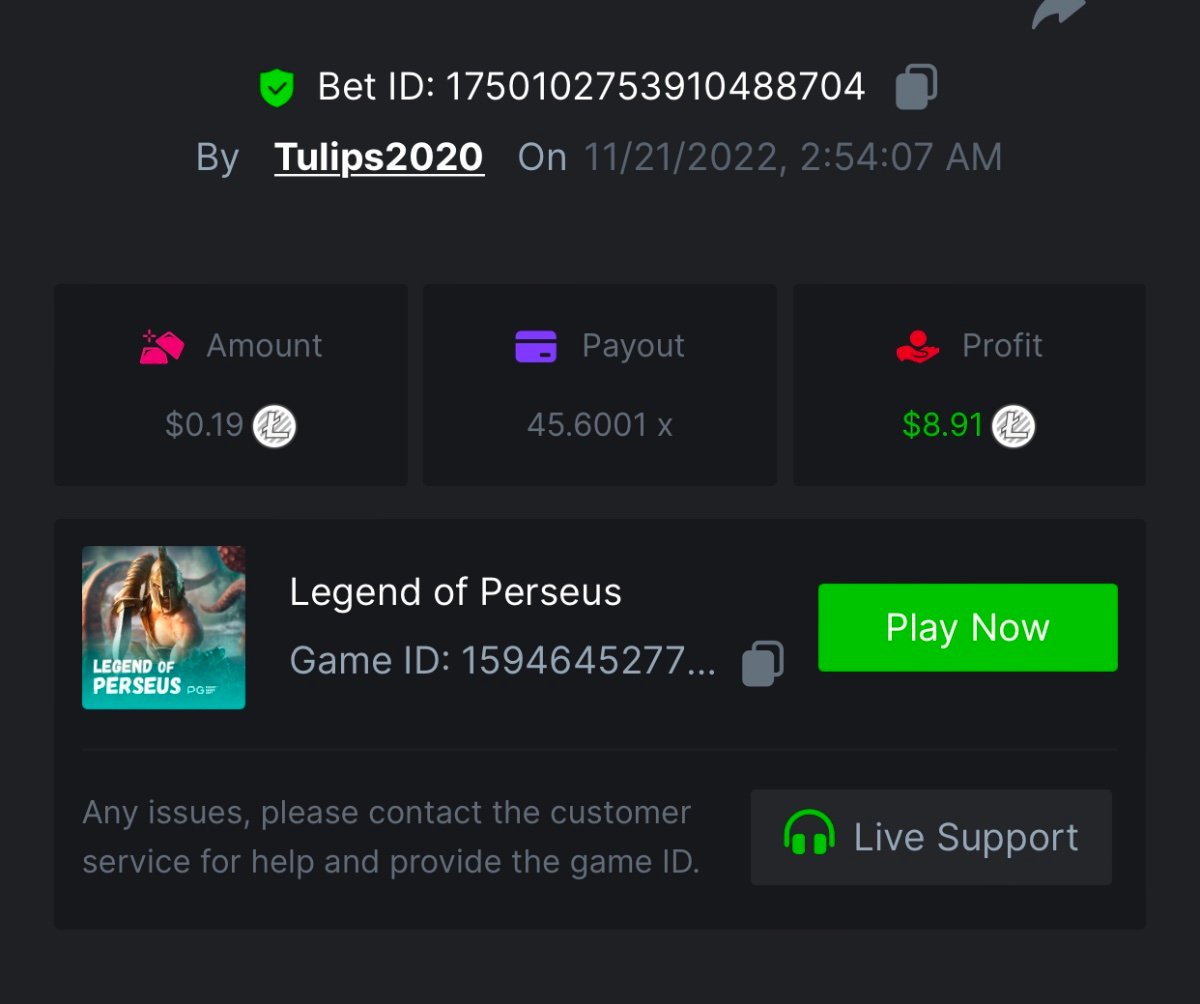Click the Bet ID number text
The height and width of the screenshot is (1004, 1200).
point(655,88)
